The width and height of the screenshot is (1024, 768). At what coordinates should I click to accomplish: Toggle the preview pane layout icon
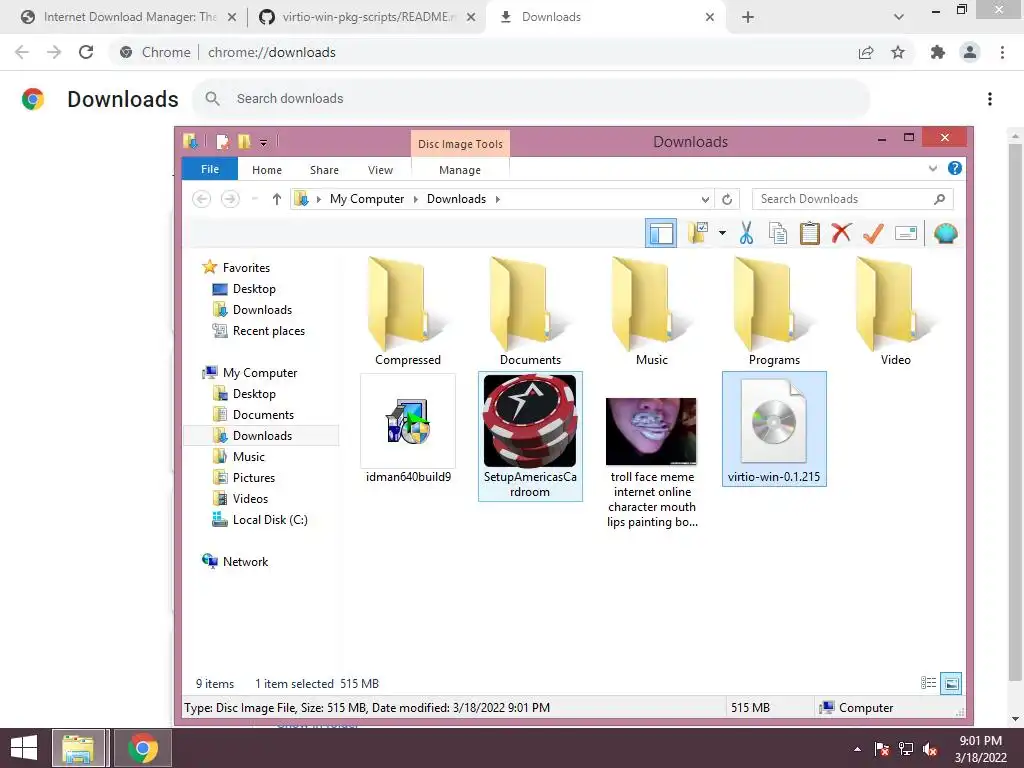click(x=661, y=233)
